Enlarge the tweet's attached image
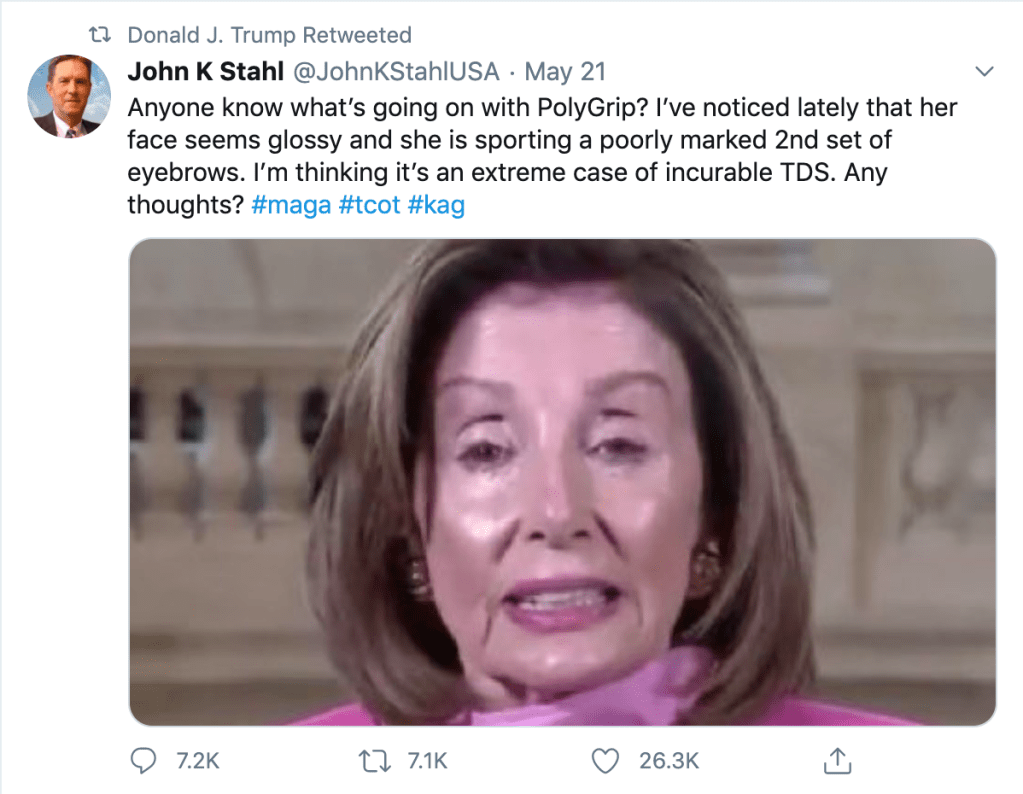 (562, 482)
